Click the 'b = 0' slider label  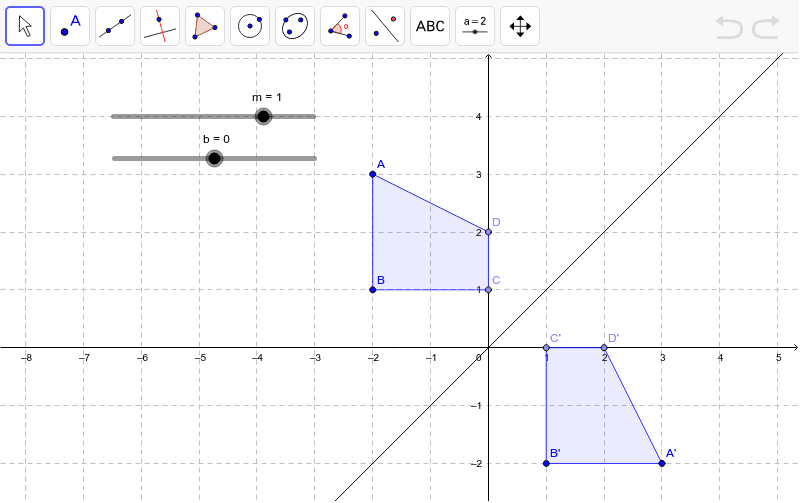(x=216, y=139)
